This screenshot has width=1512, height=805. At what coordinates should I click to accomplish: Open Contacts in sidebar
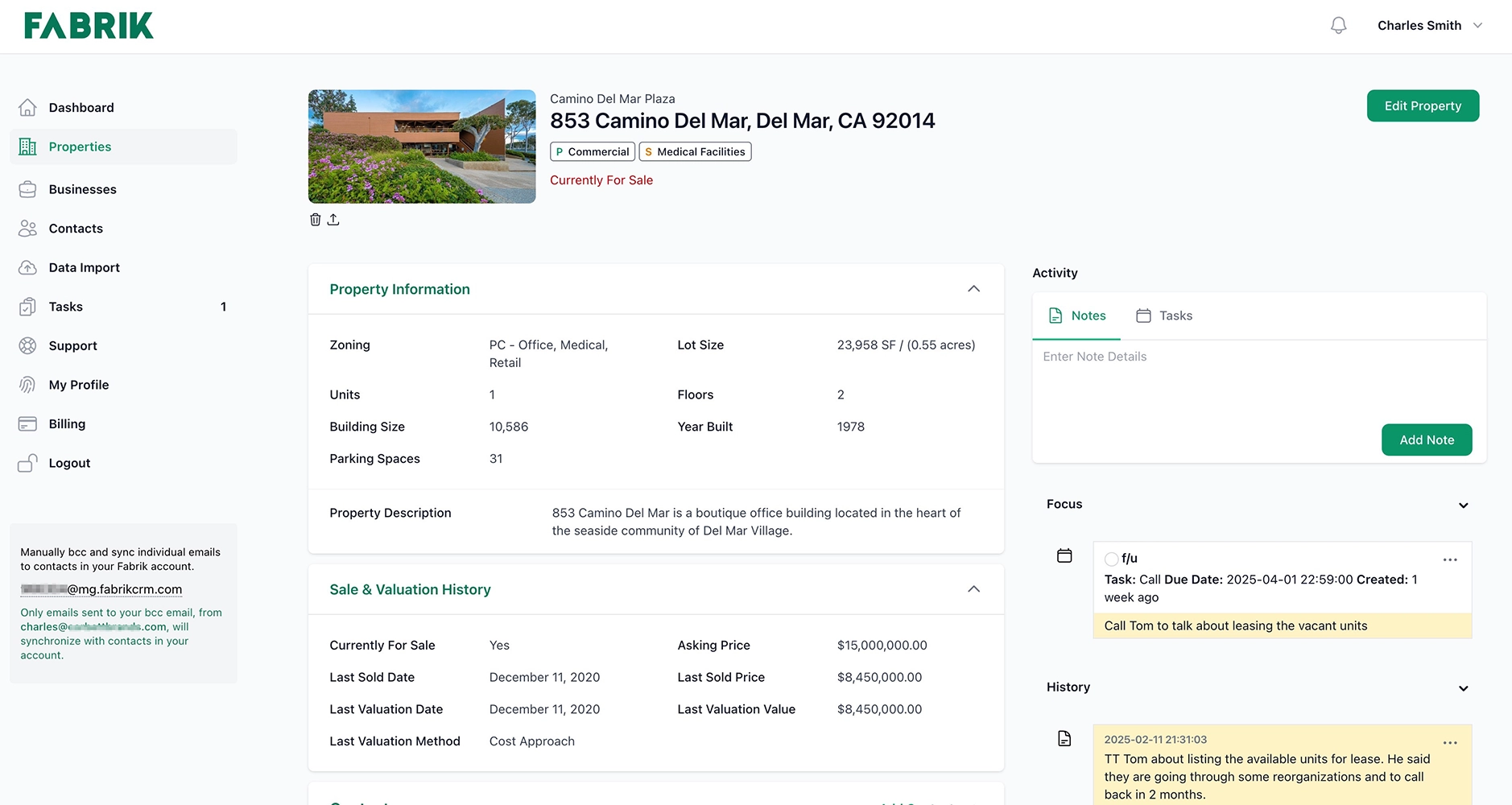coord(123,229)
